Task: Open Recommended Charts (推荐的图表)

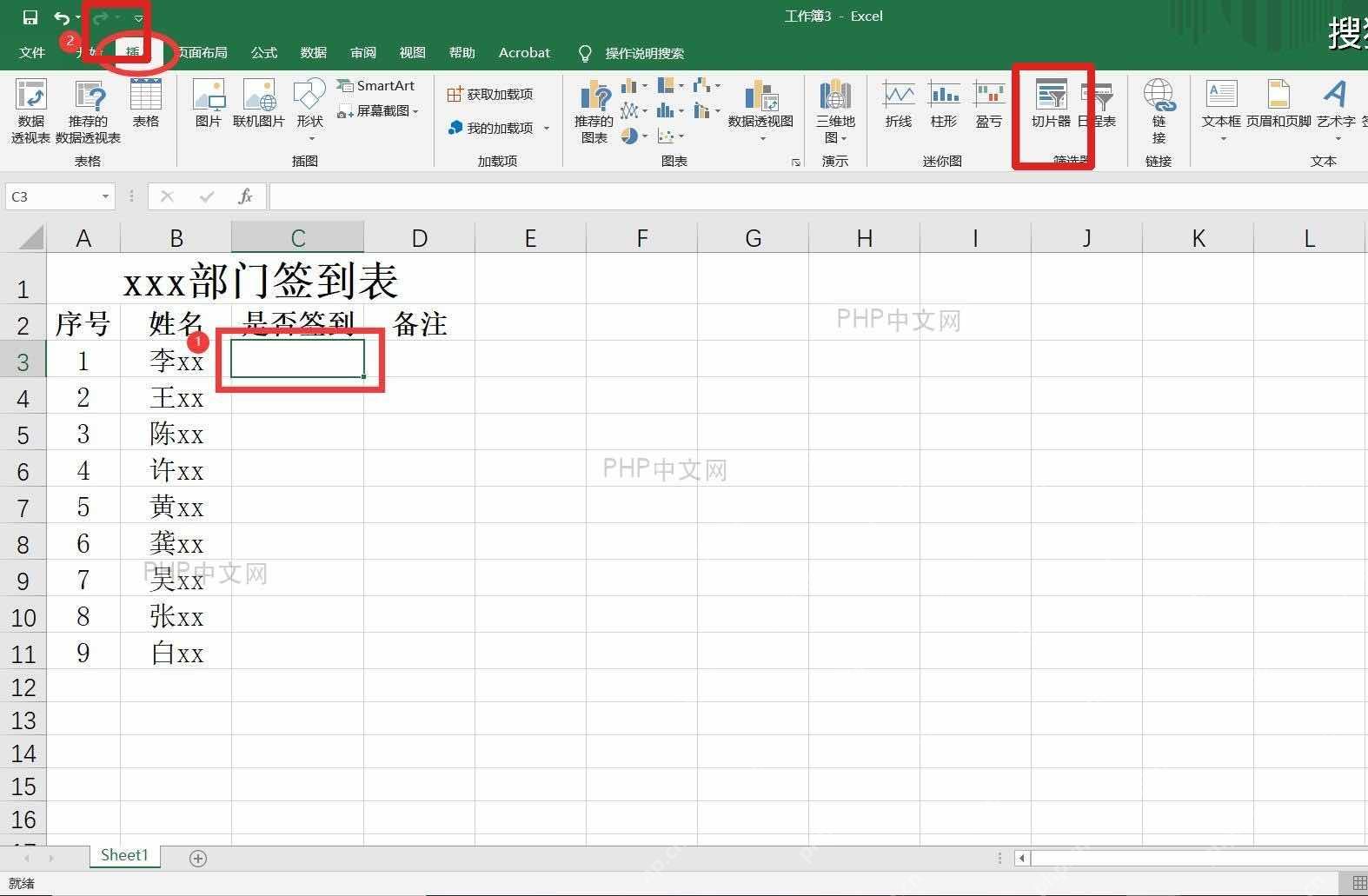Action: pos(594,111)
